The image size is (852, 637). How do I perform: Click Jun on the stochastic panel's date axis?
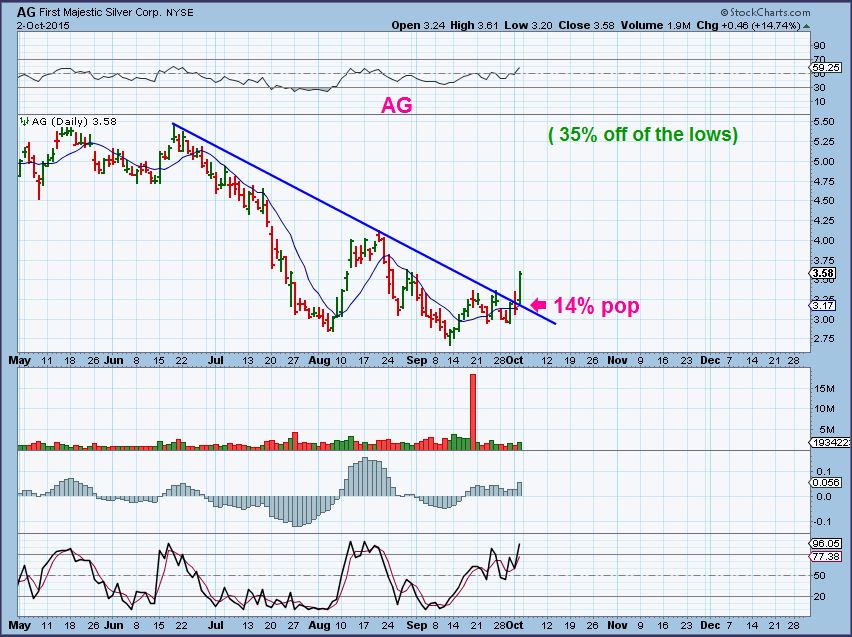(x=114, y=625)
